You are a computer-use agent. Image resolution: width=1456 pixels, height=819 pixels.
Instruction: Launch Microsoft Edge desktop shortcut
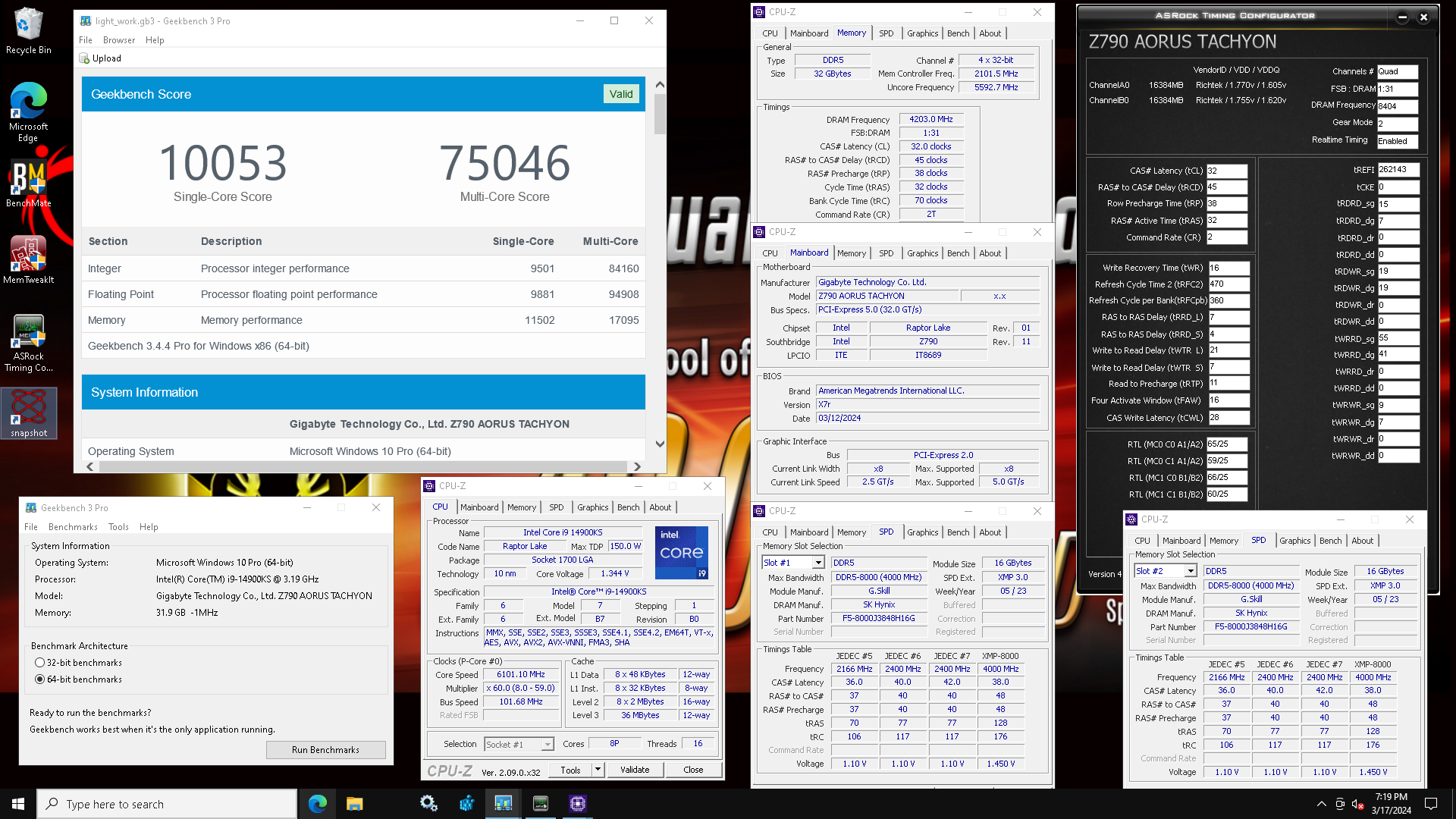coord(29,111)
